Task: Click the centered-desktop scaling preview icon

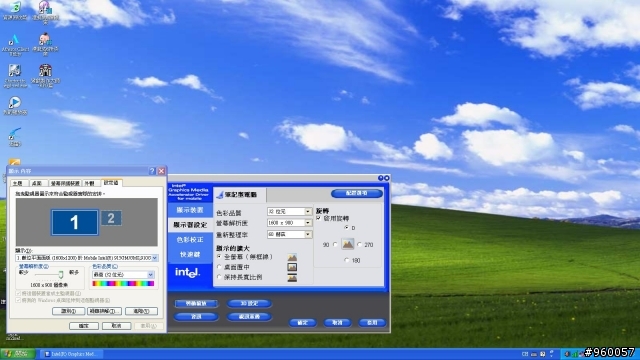Action: pyautogui.click(x=292, y=267)
